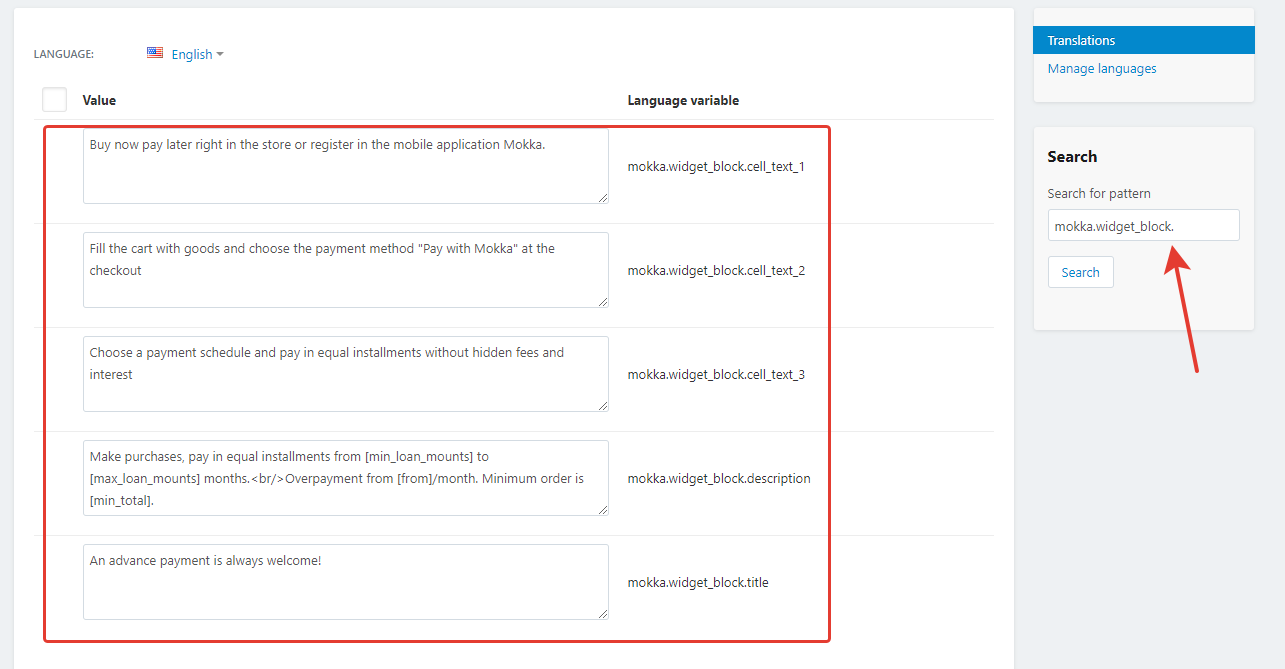Viewport: 1285px width, 669px height.
Task: Edit the "Fill the cart with goods" text box
Action: pyautogui.click(x=345, y=270)
